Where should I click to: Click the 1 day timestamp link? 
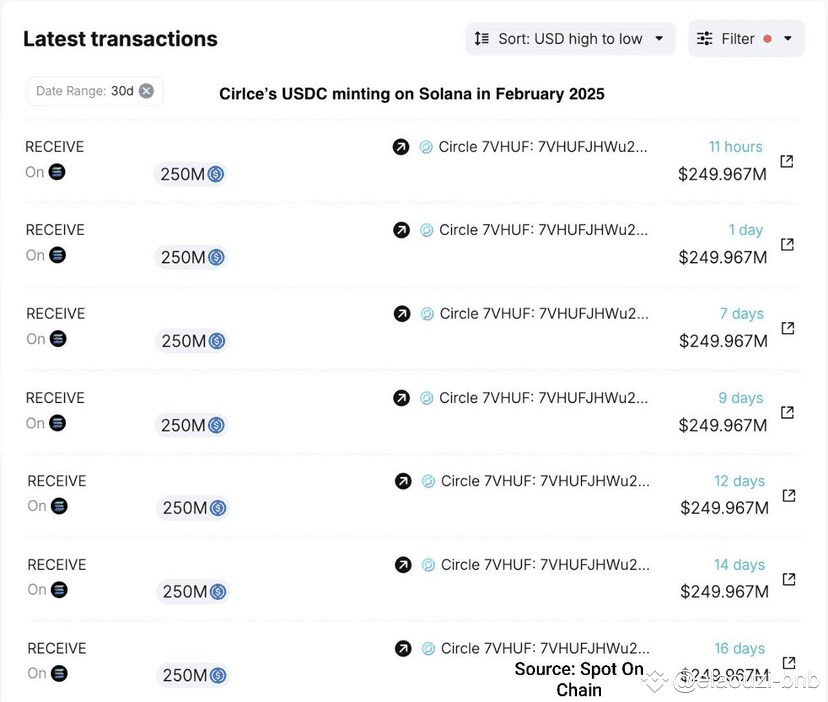(746, 229)
